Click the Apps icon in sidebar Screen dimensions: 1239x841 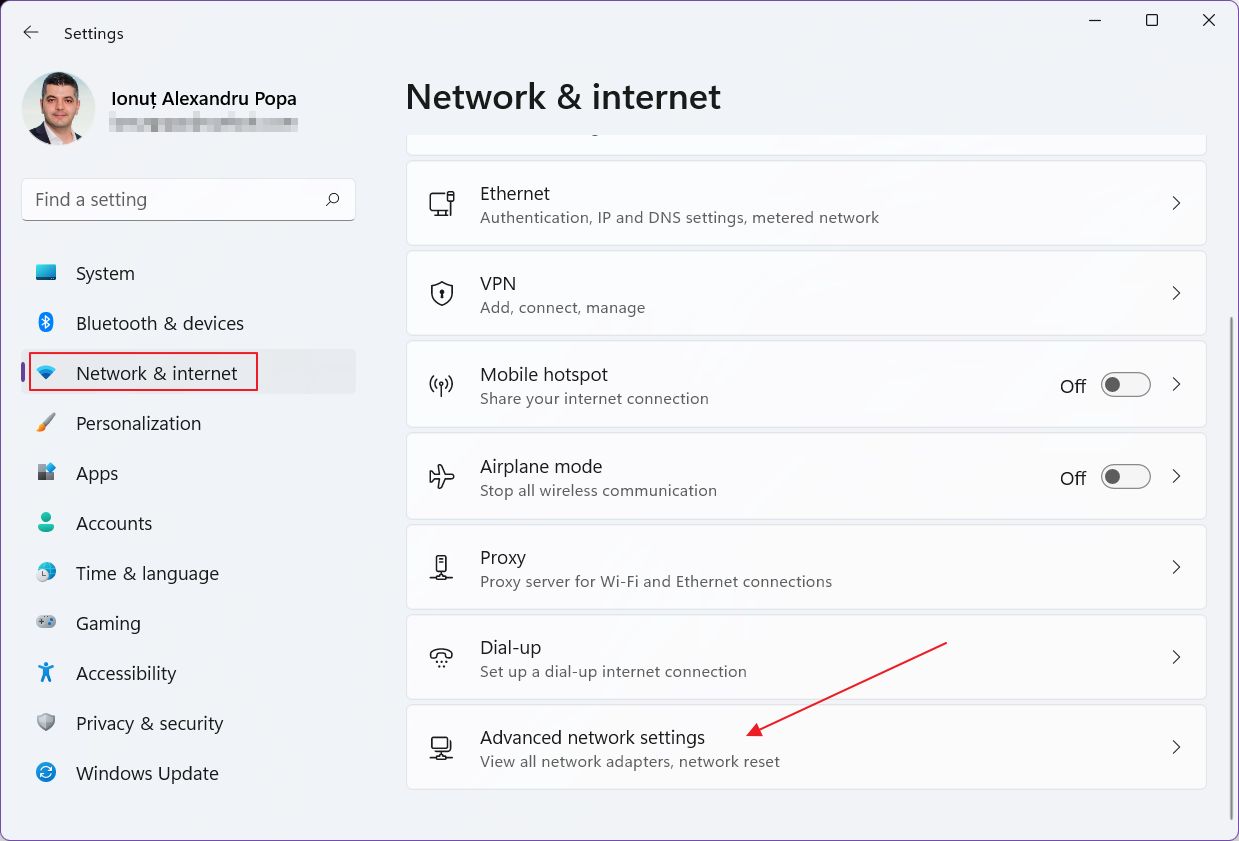(x=46, y=473)
